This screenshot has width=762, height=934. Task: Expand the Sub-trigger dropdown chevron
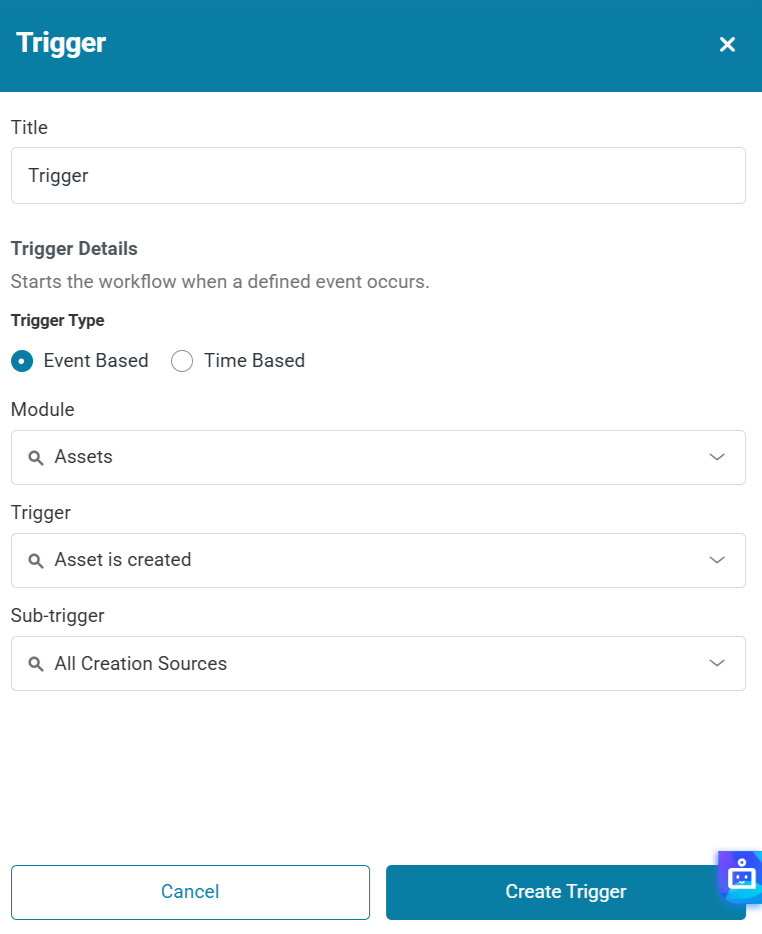coord(716,663)
